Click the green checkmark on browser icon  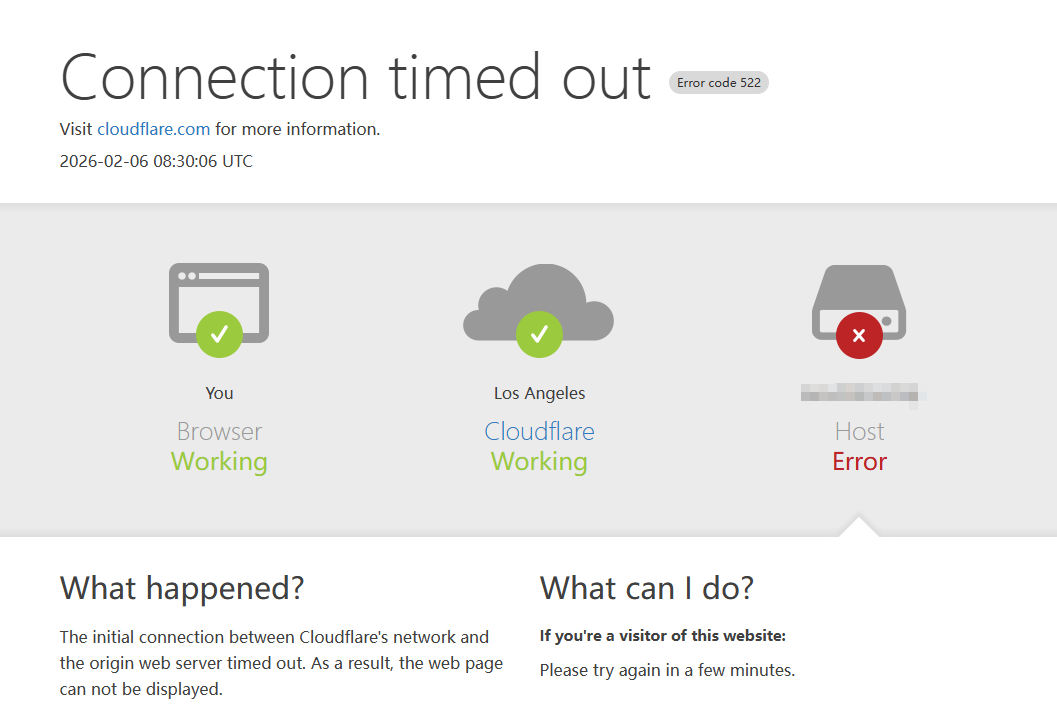click(219, 334)
